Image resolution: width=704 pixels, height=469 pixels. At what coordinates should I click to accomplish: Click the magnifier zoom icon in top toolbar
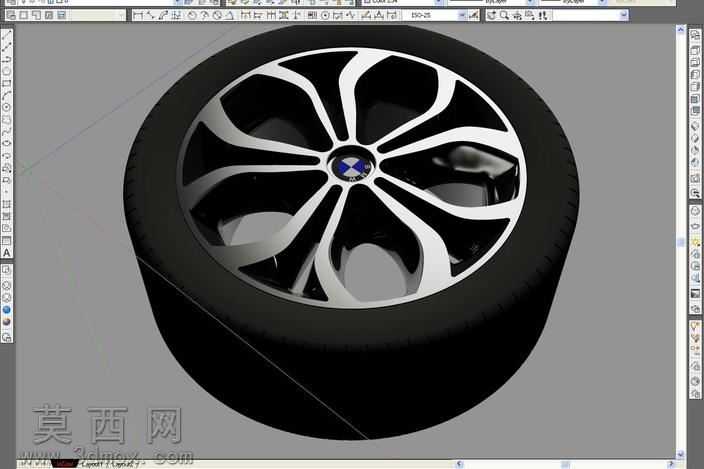[x=505, y=16]
